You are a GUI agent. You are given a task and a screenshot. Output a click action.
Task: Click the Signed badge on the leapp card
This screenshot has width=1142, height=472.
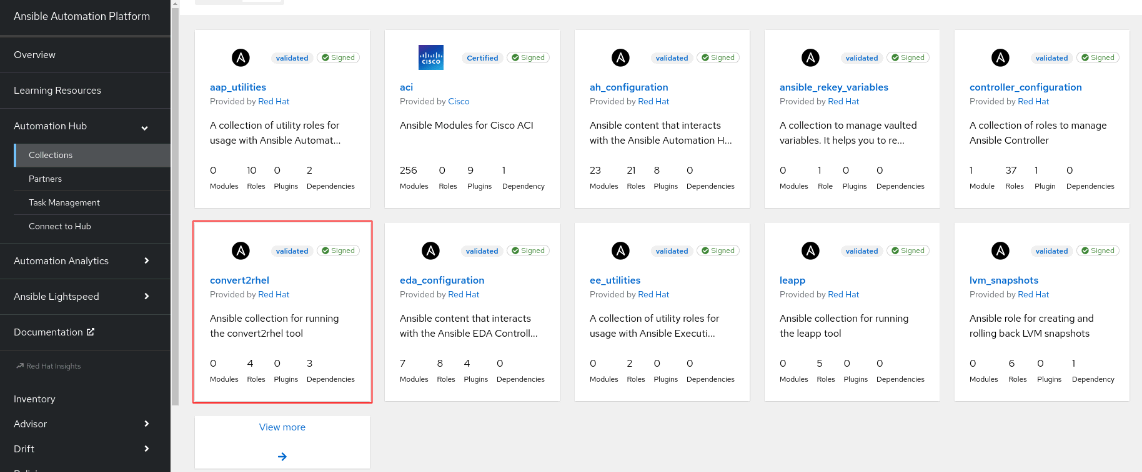[x=908, y=251]
